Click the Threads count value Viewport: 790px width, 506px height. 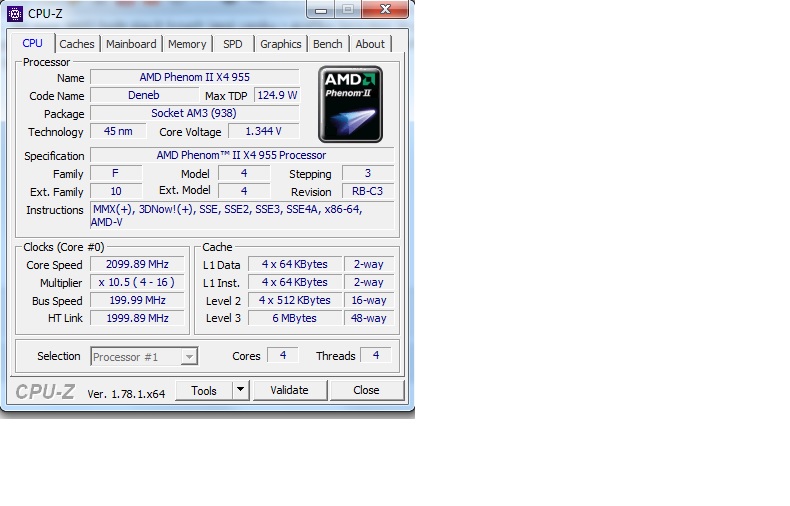pyautogui.click(x=376, y=355)
